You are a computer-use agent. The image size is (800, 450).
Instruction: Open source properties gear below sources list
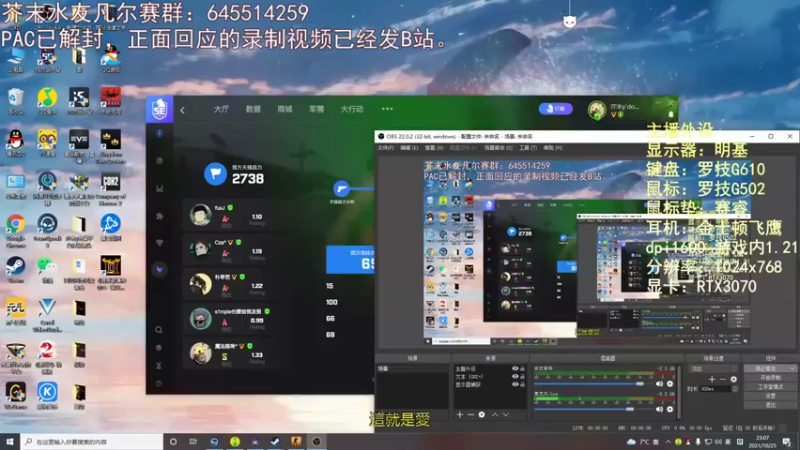click(x=482, y=415)
